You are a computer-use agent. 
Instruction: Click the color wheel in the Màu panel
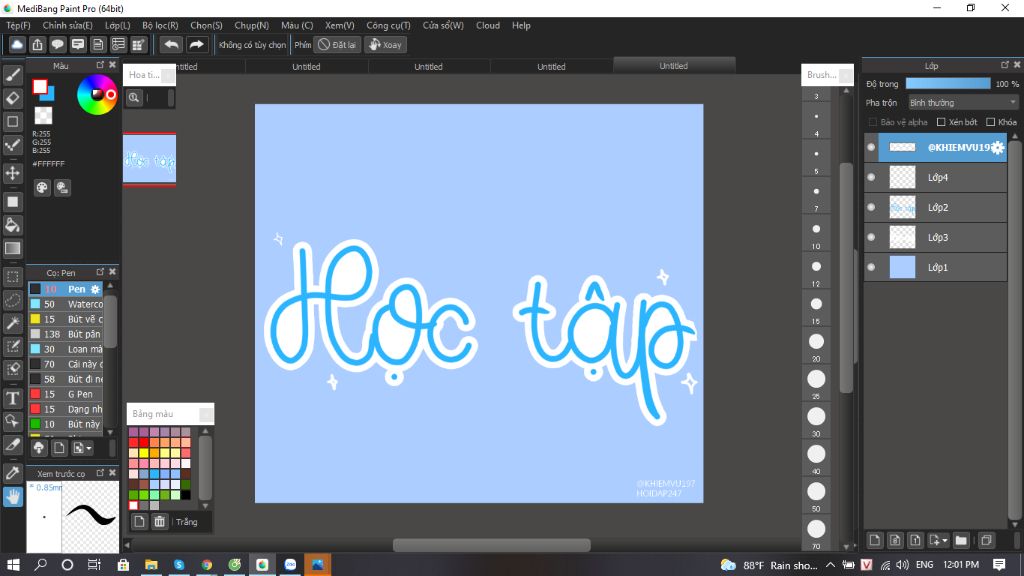pos(97,95)
